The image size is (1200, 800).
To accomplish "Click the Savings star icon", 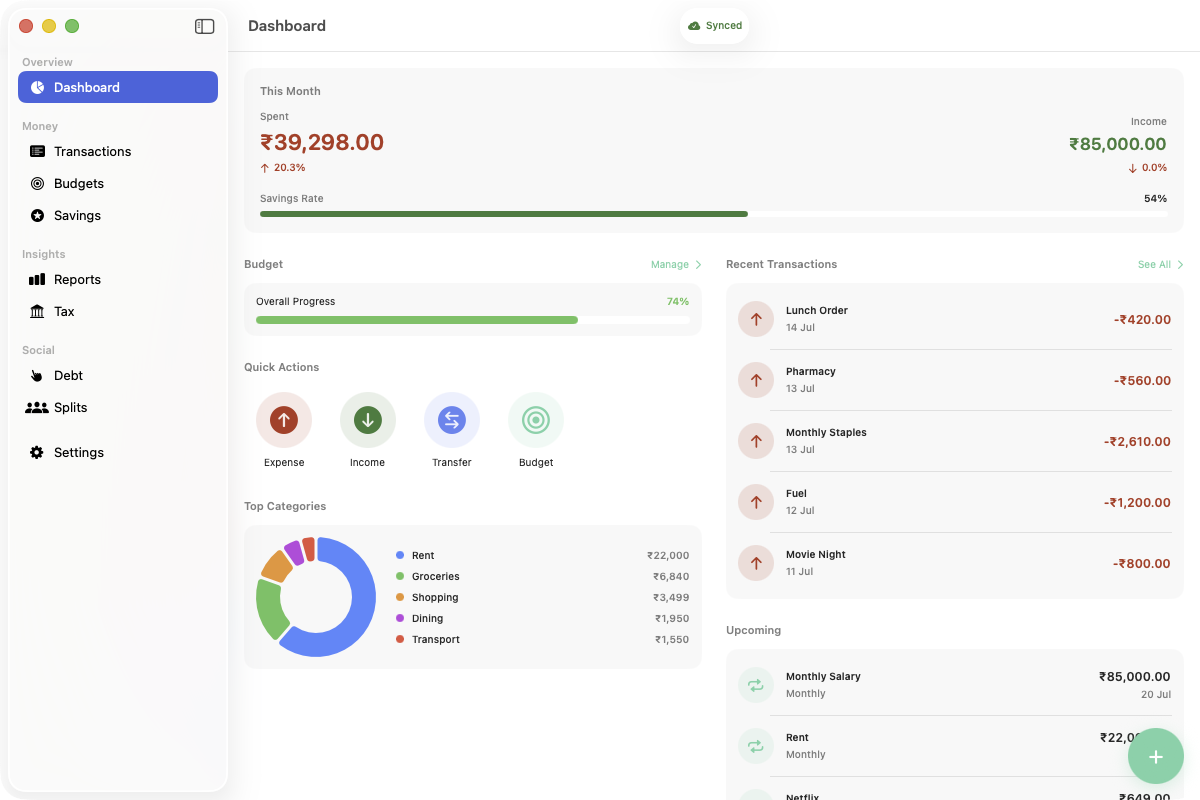I will coord(37,215).
